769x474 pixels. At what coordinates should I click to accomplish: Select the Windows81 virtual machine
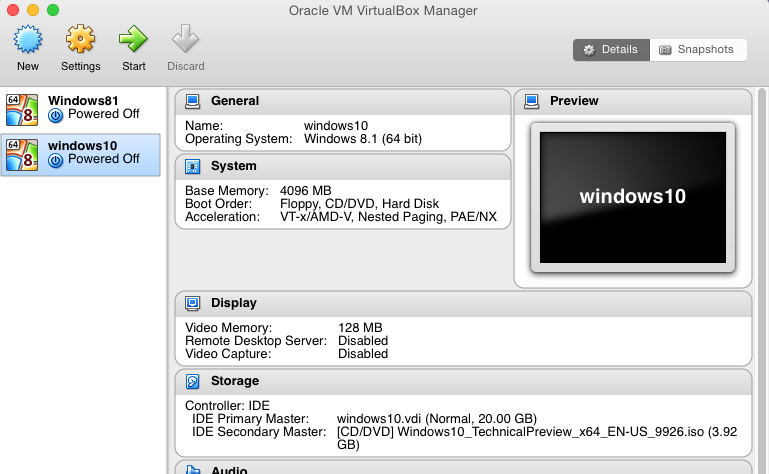click(82, 107)
